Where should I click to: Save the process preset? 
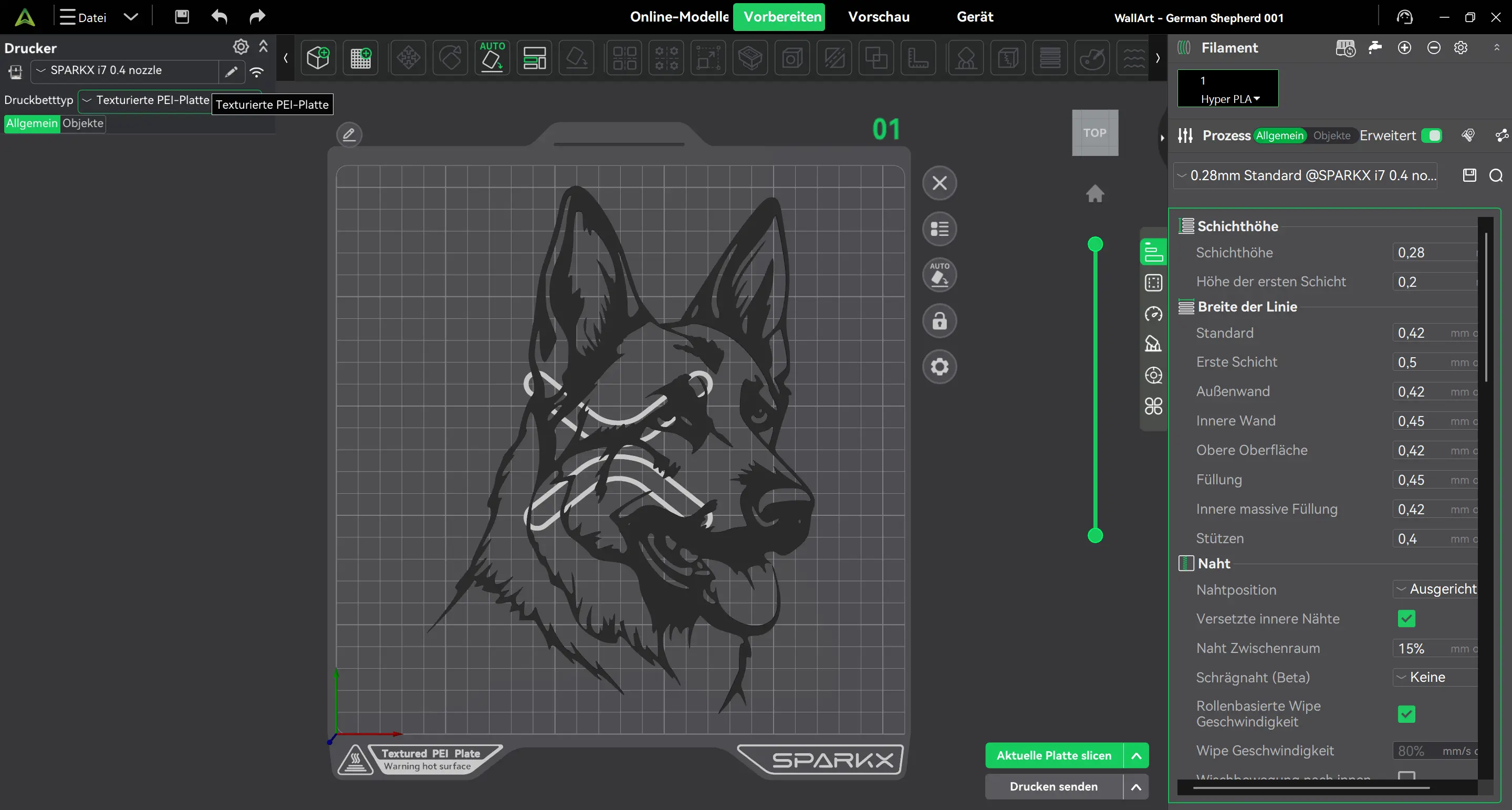[x=1469, y=175]
